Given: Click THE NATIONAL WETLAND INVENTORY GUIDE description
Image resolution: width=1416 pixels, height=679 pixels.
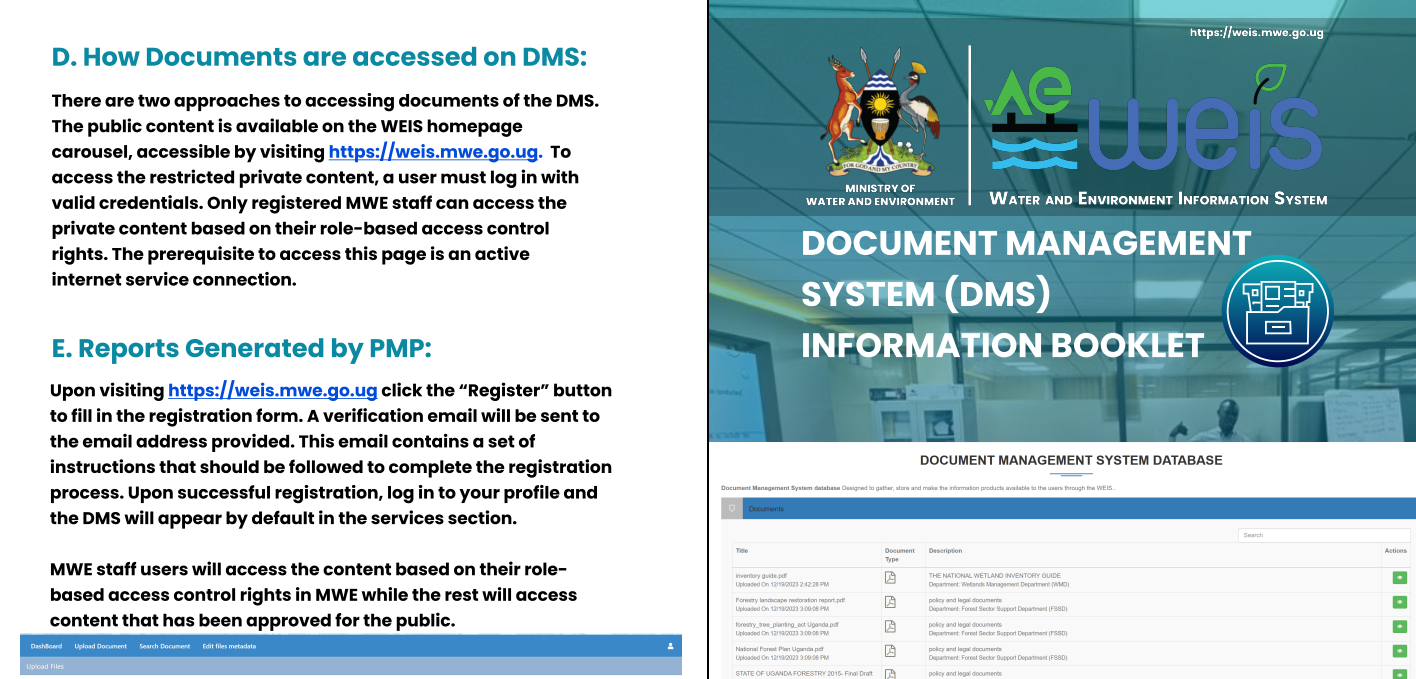Looking at the screenshot, I should (994, 575).
